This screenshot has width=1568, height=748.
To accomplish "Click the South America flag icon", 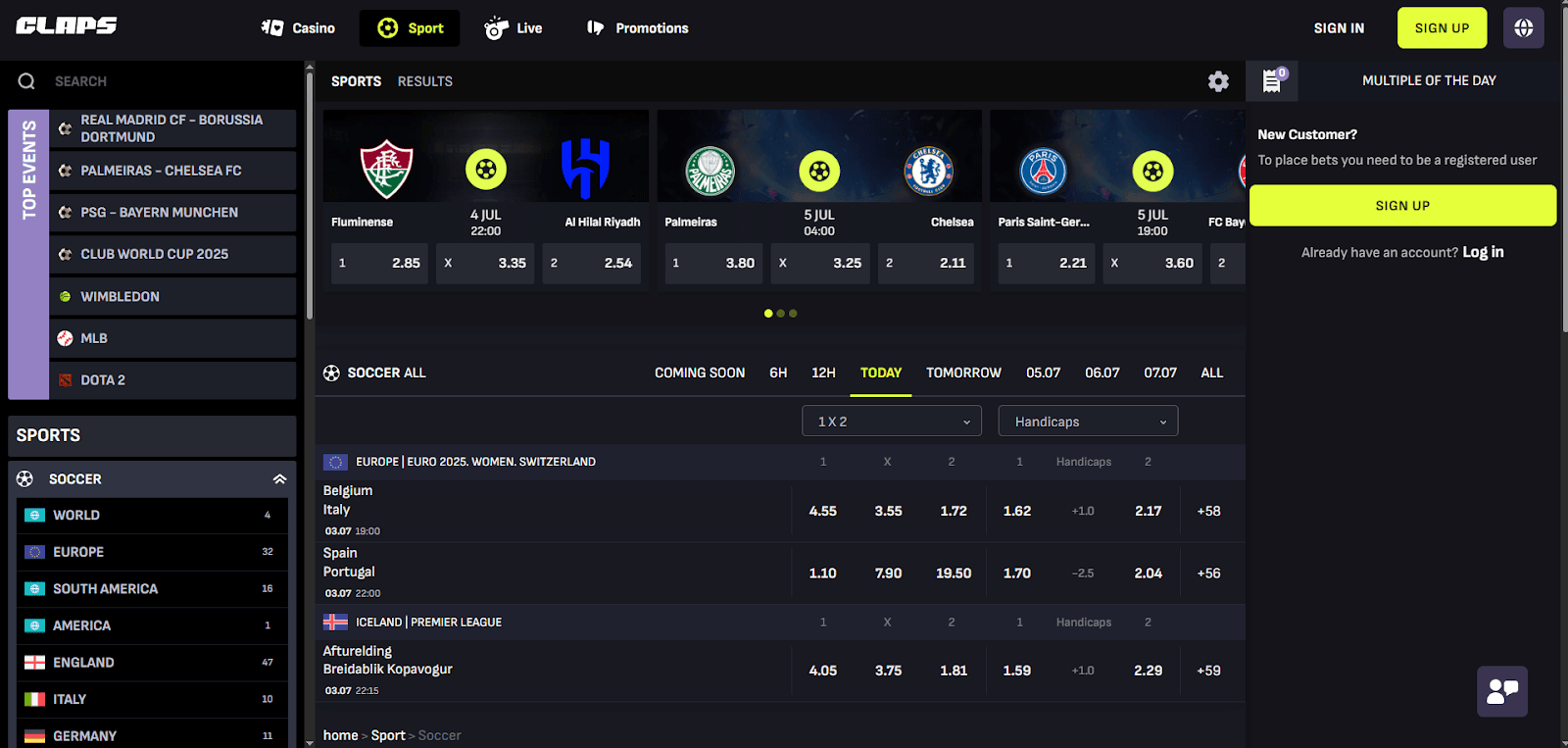I will pos(34,589).
